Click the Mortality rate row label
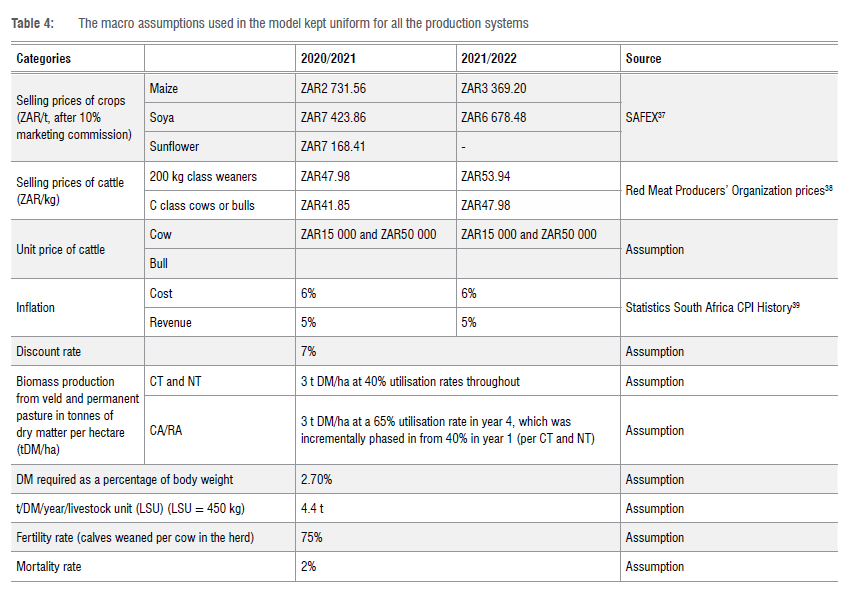 [49, 567]
